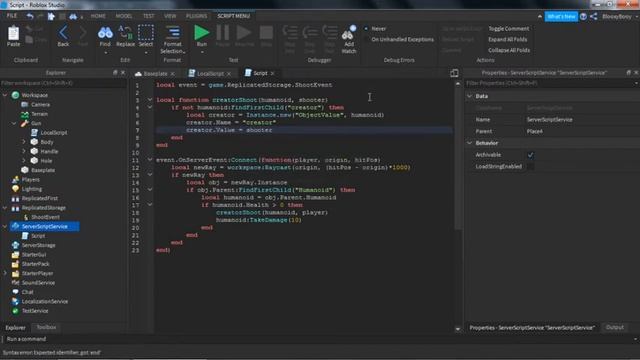Click the What's New button
Viewport: 640px width, 360px height.
561,16
